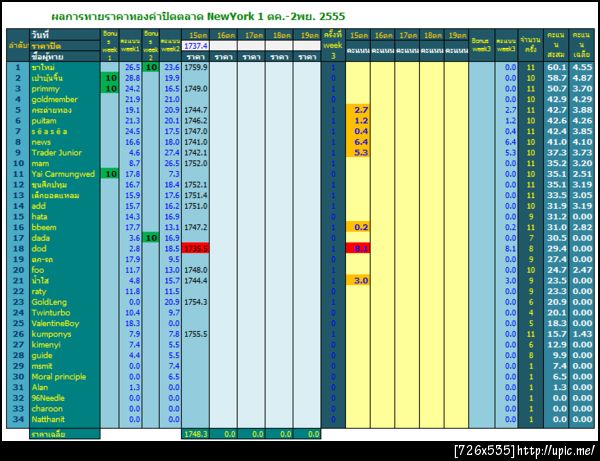
Task: Click the name 'GoldLeng'
Action: click(x=49, y=302)
